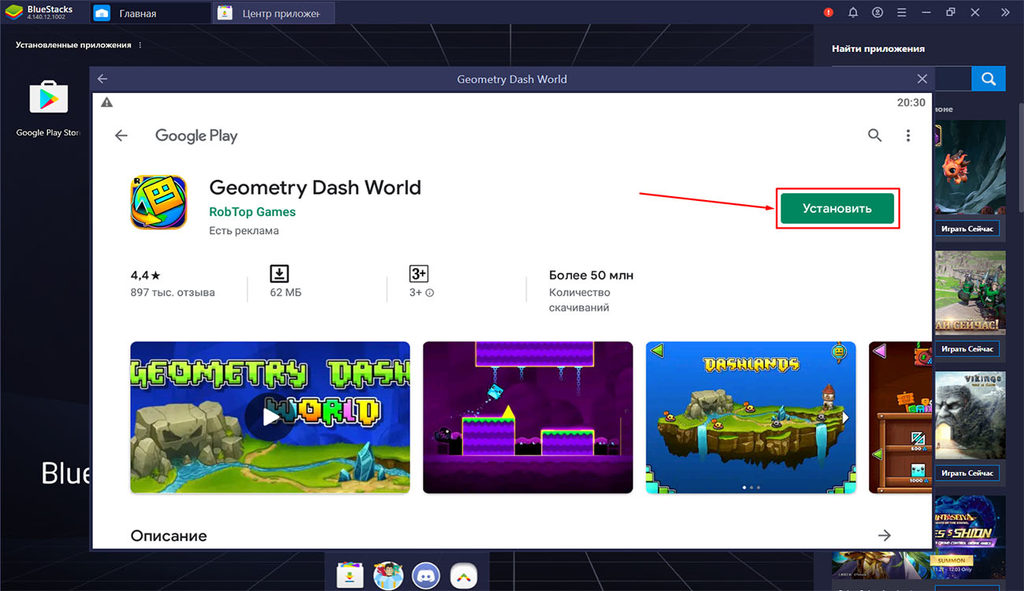The width and height of the screenshot is (1024, 591).
Task: Expand the Описание section arrow
Action: 884,535
